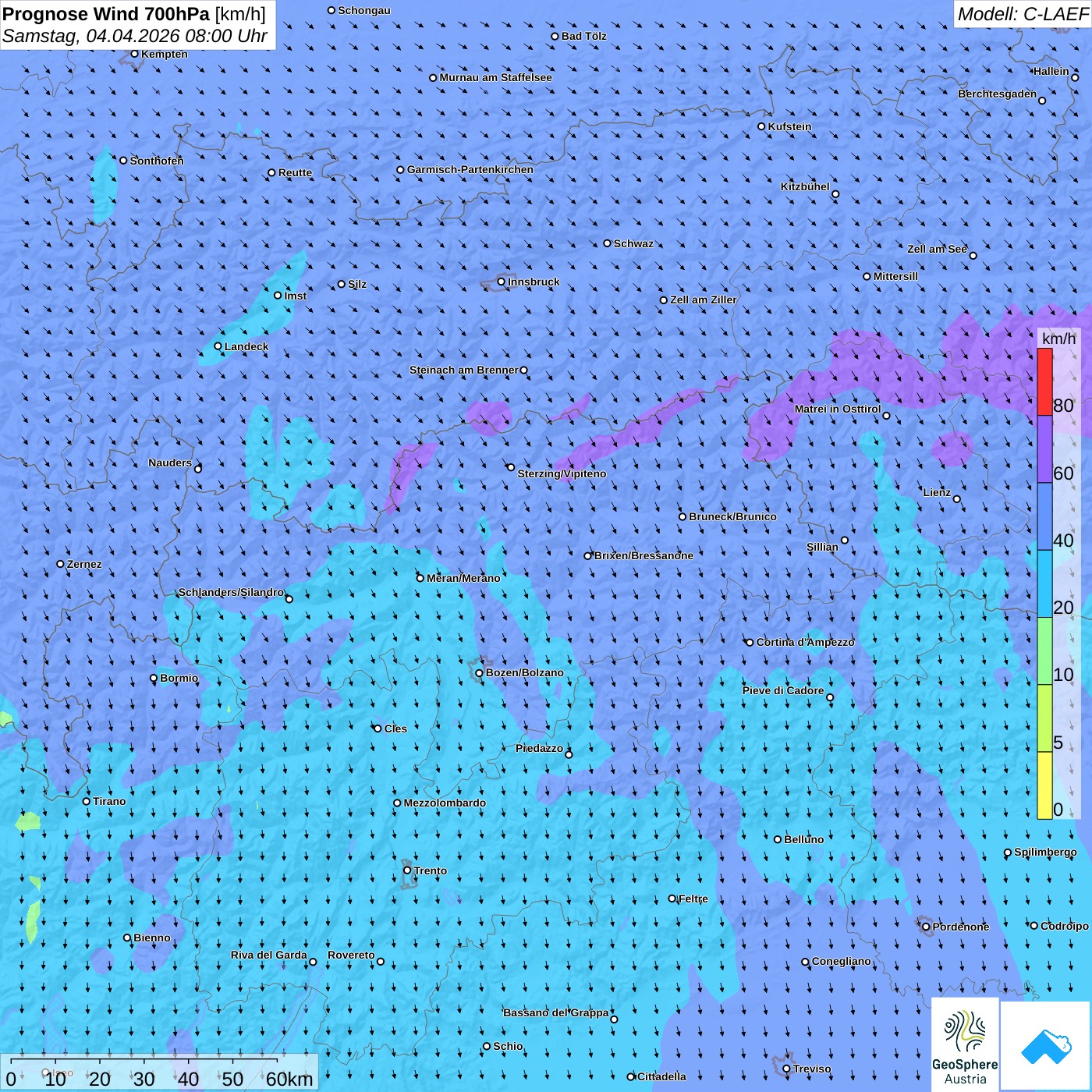Click the Feltre location dot
Screen dimensions: 1092x1092
(672, 899)
